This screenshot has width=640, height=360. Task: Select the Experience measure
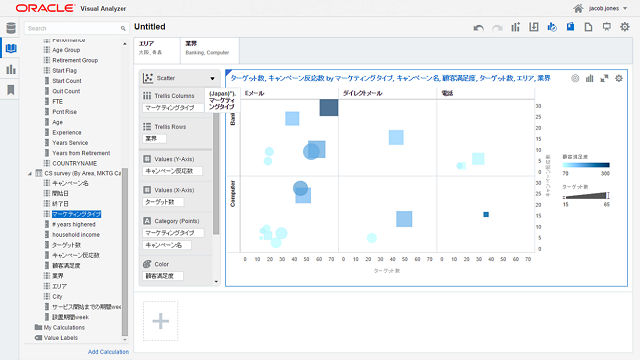(x=67, y=133)
